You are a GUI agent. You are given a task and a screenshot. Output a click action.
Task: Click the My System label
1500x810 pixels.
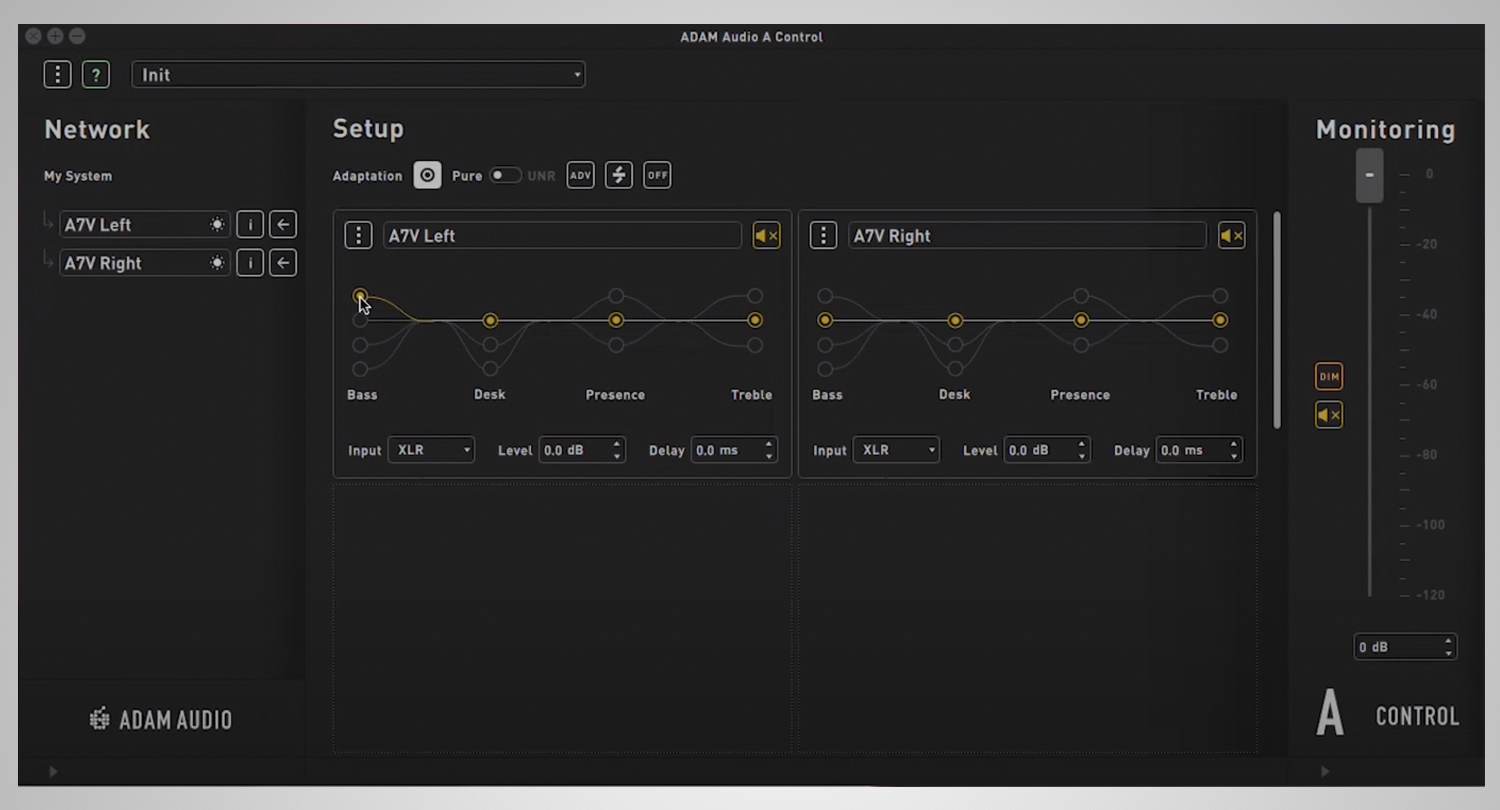click(x=78, y=176)
